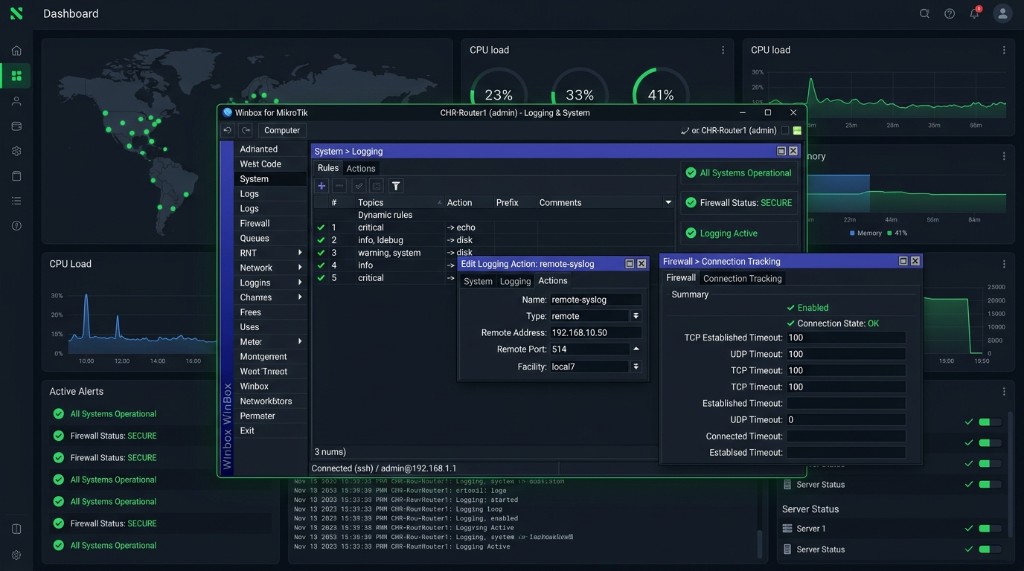Choose Exit in the Winbox side menu
The image size is (1024, 571).
click(x=270, y=431)
